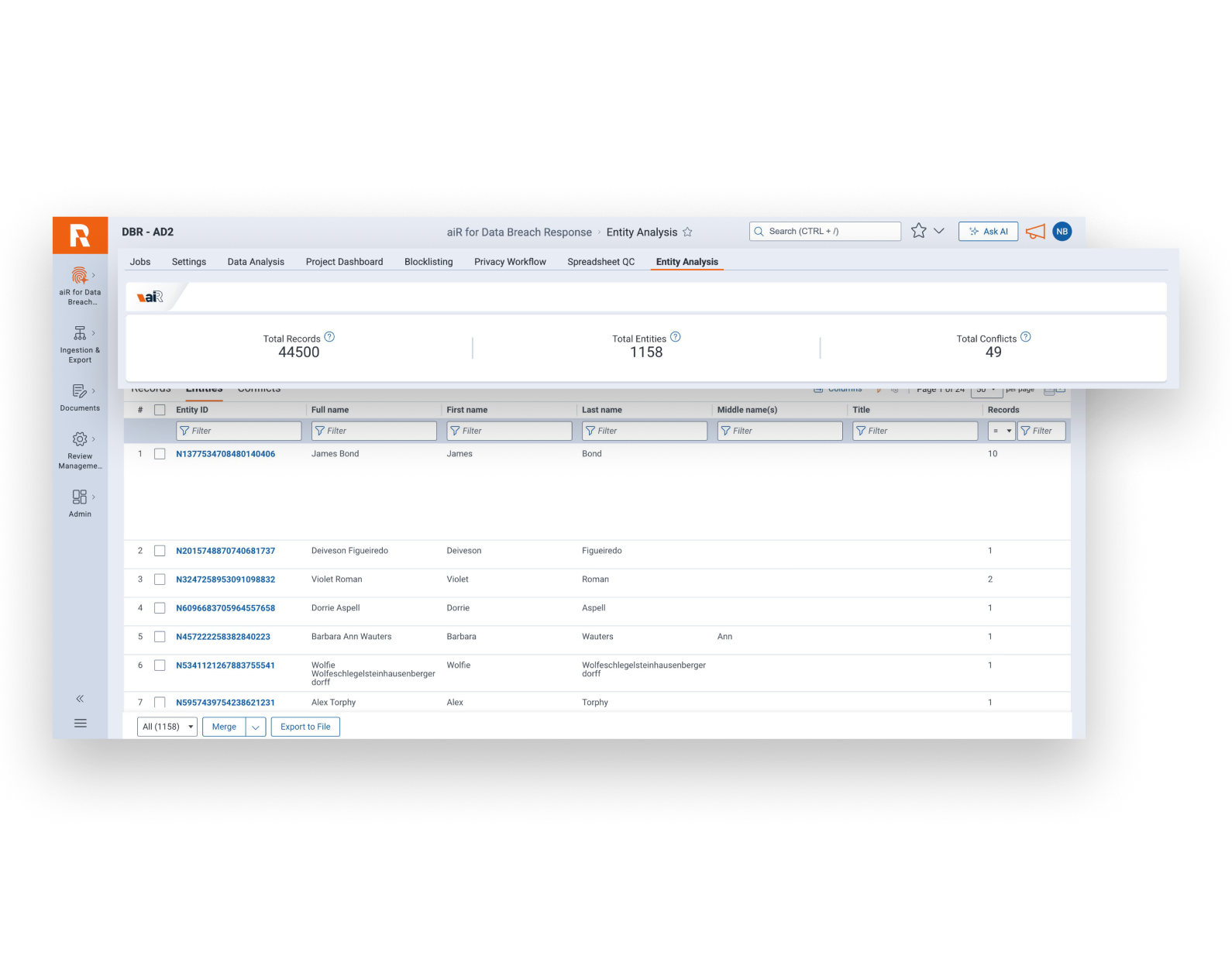Click the Last name filter field

pos(645,431)
